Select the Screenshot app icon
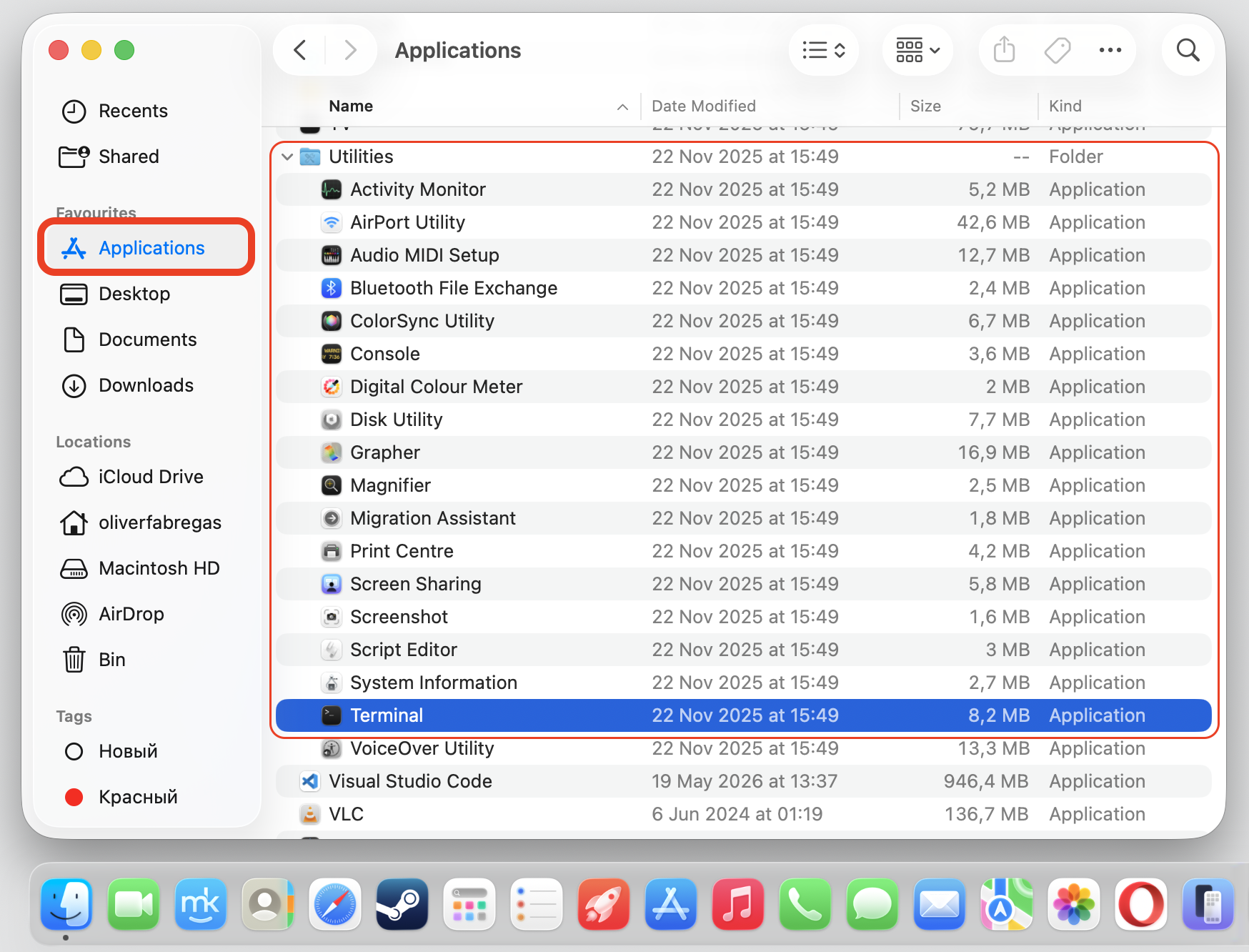 click(331, 617)
